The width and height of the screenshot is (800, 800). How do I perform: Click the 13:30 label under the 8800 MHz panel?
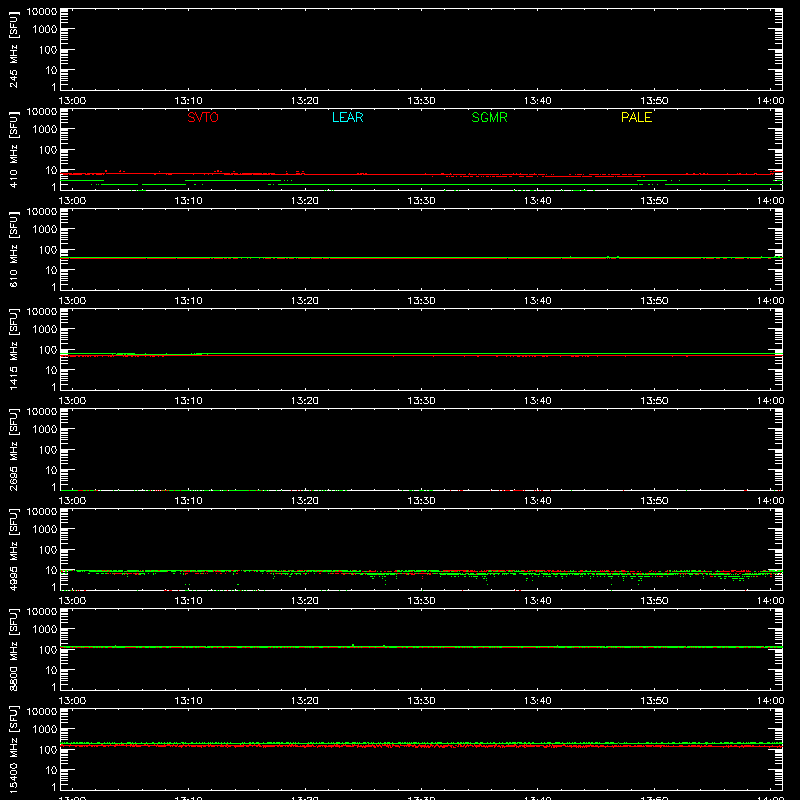(x=421, y=701)
